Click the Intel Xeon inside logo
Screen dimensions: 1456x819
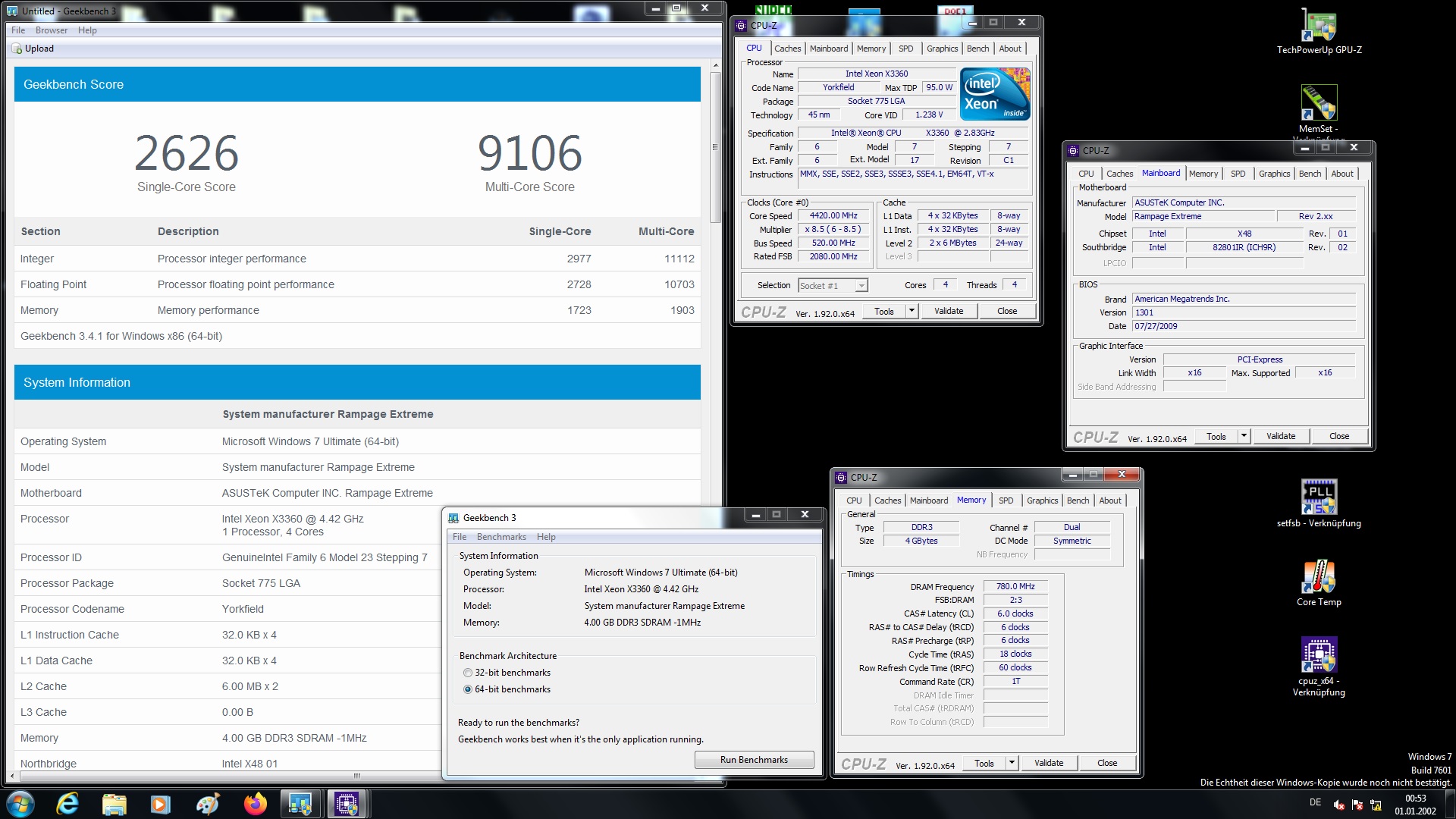(x=995, y=93)
